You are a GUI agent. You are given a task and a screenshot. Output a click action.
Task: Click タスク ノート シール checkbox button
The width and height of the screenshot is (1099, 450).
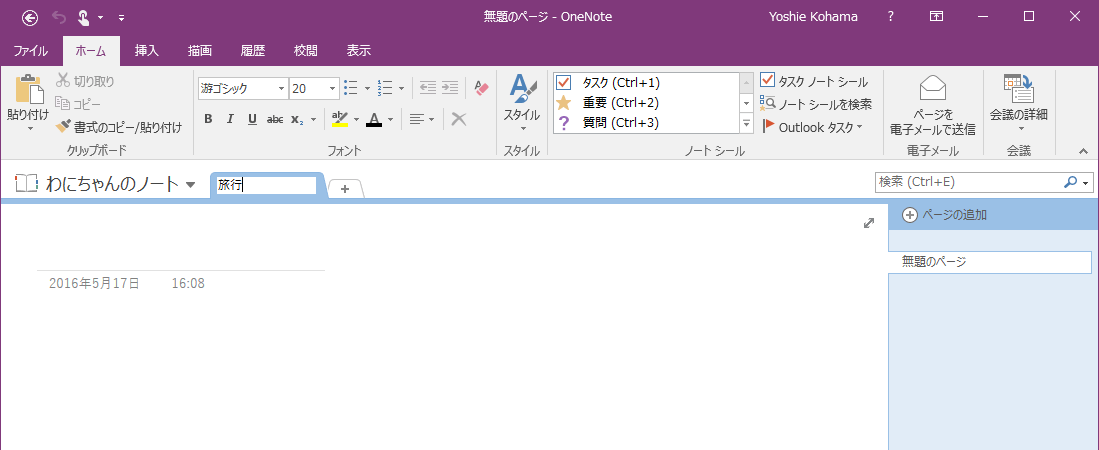coord(814,81)
